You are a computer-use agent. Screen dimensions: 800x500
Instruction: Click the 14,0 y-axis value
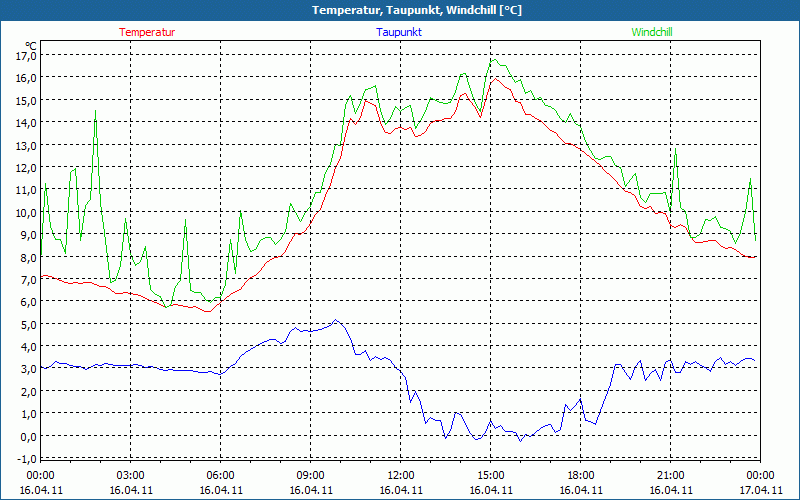point(27,122)
